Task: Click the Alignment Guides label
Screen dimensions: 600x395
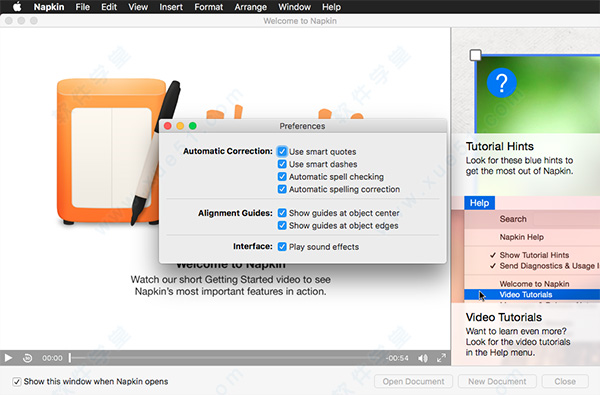Action: coord(235,213)
